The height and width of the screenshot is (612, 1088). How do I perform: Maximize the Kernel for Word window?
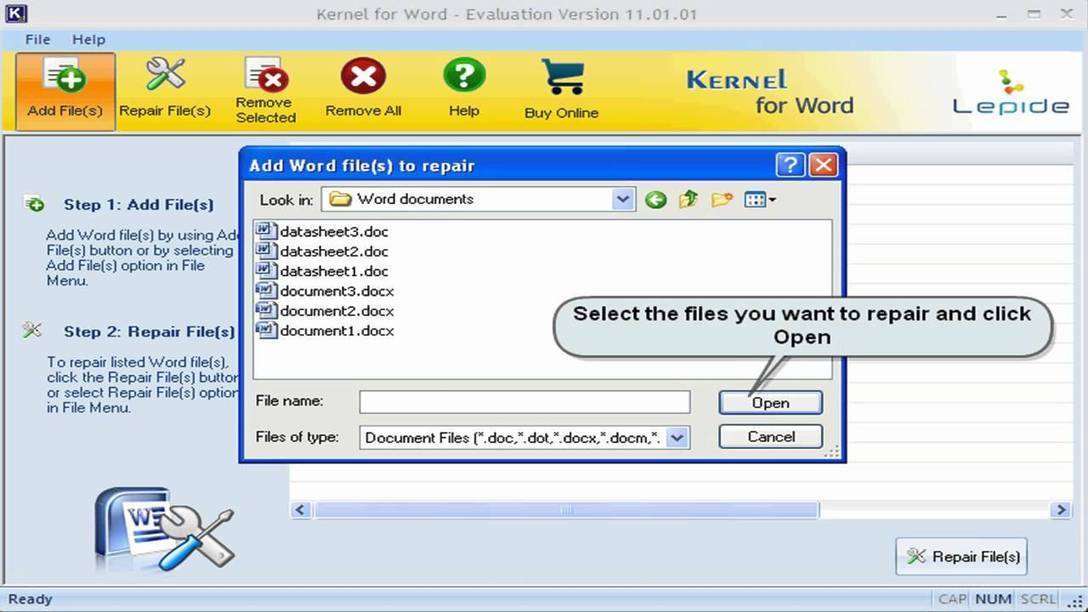(1034, 14)
